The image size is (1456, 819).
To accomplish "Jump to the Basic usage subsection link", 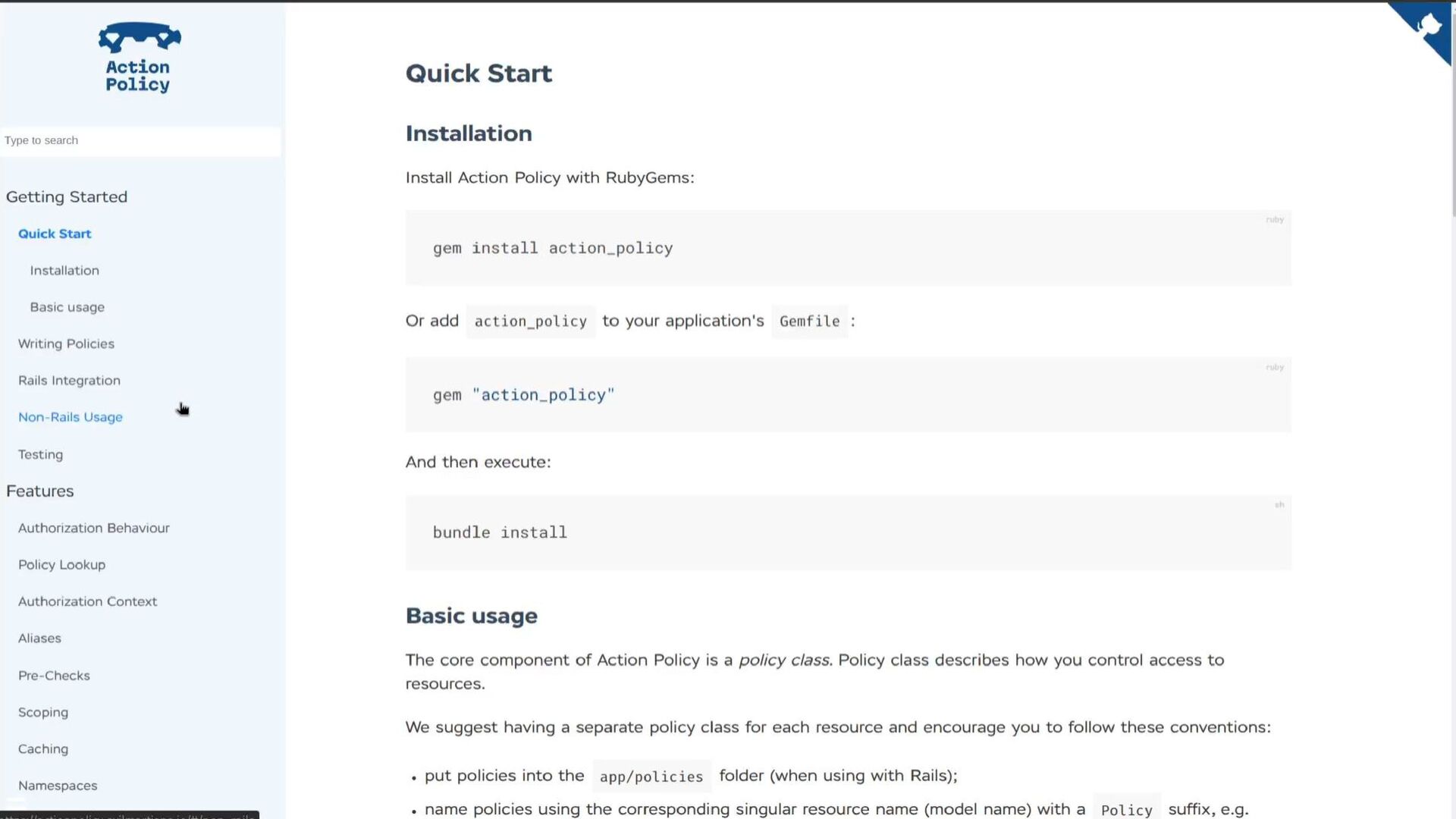I will point(67,307).
